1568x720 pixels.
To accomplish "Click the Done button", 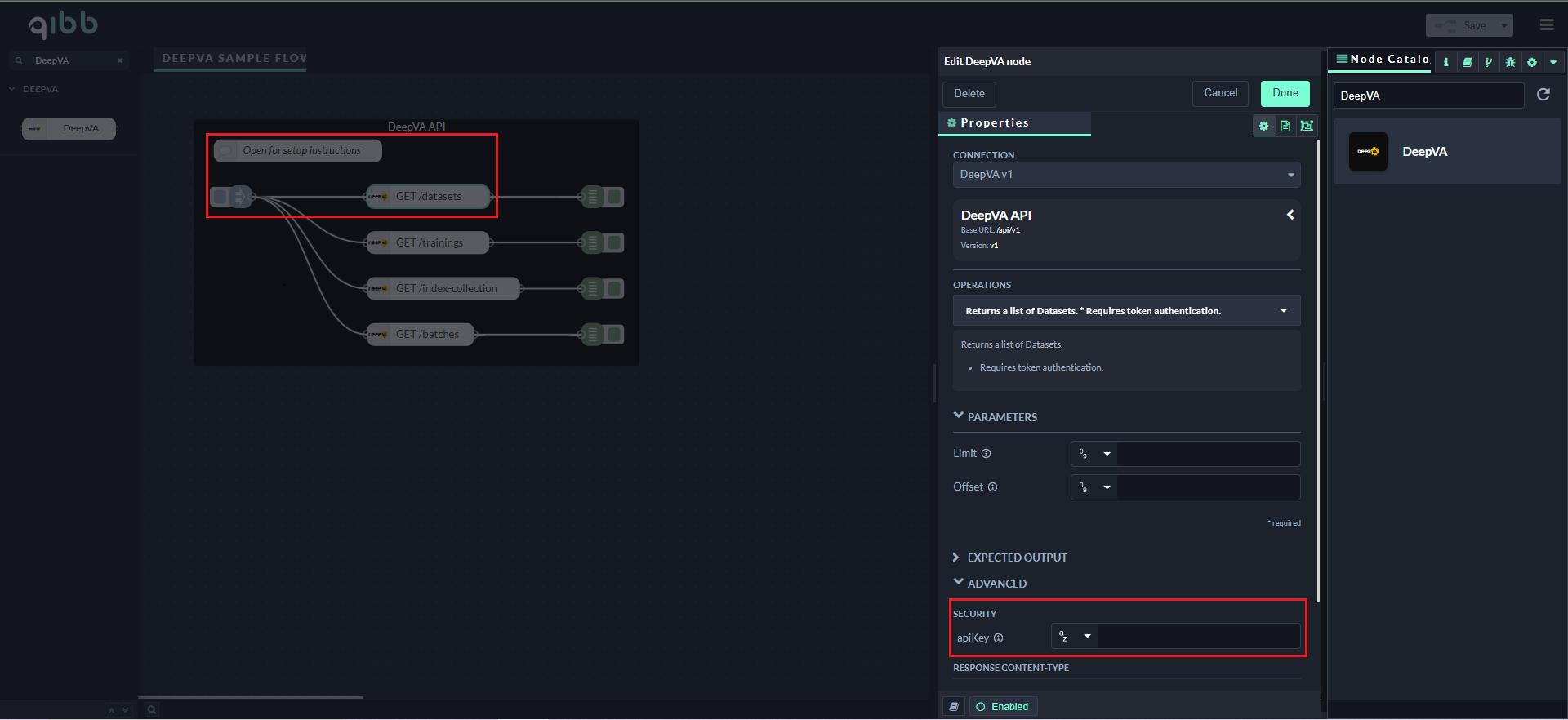I will (x=1285, y=93).
